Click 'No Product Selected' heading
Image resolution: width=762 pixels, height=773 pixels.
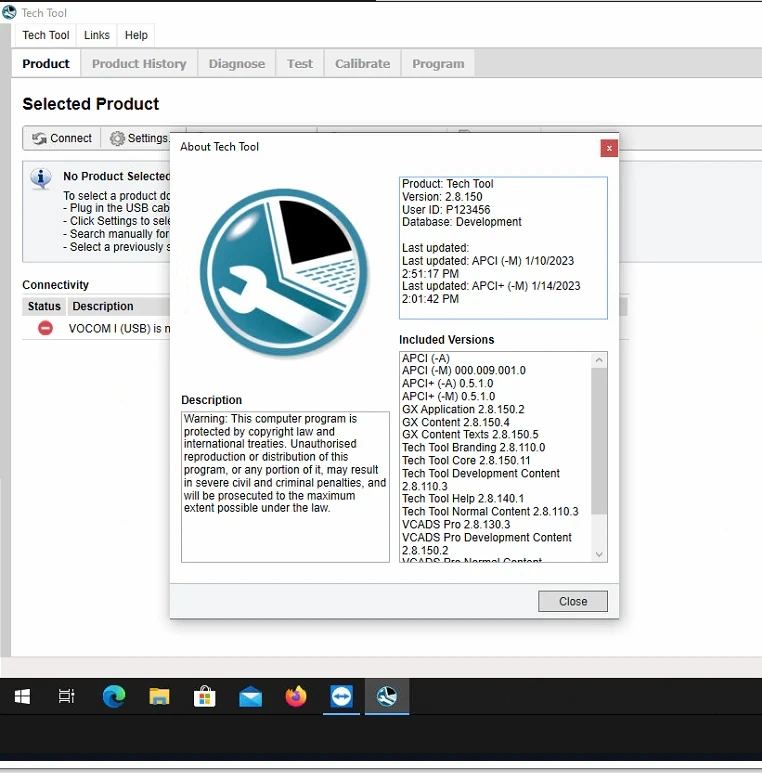[x=116, y=176]
